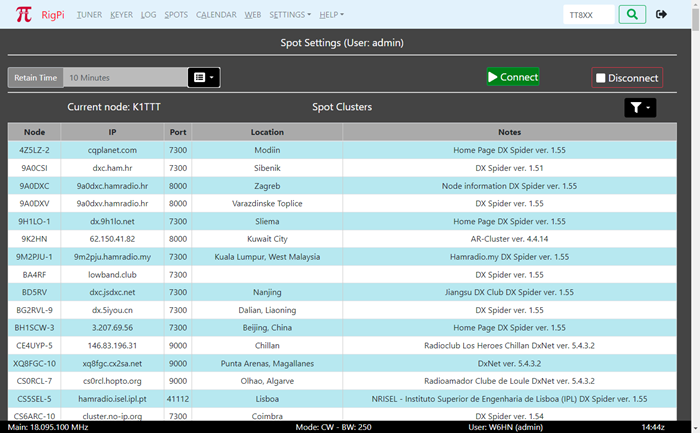The width and height of the screenshot is (700, 433).
Task: Select node BA4RF row
Action: (342, 275)
